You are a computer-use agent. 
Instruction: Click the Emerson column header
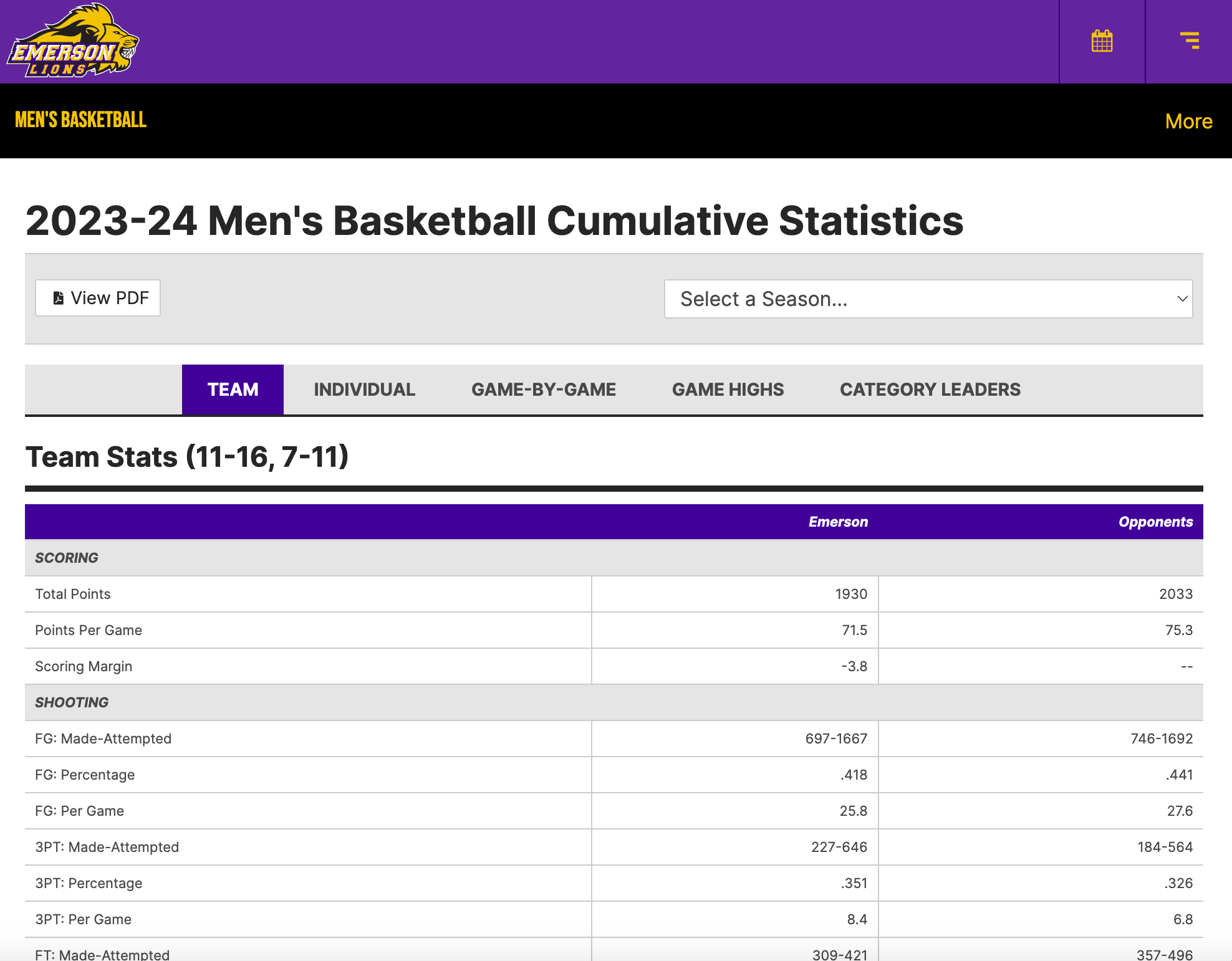click(837, 522)
